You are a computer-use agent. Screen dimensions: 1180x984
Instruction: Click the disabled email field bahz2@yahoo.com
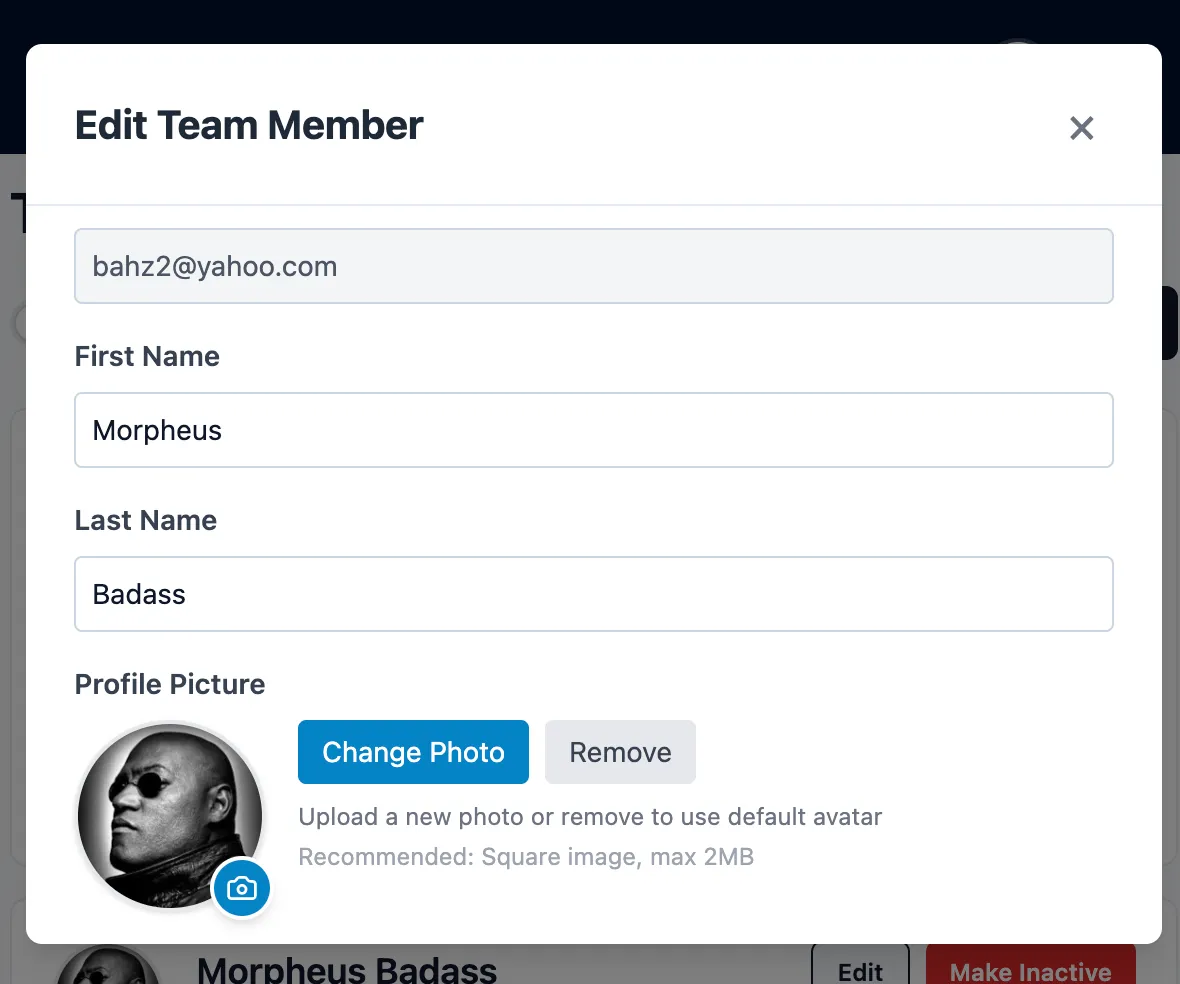coord(594,266)
